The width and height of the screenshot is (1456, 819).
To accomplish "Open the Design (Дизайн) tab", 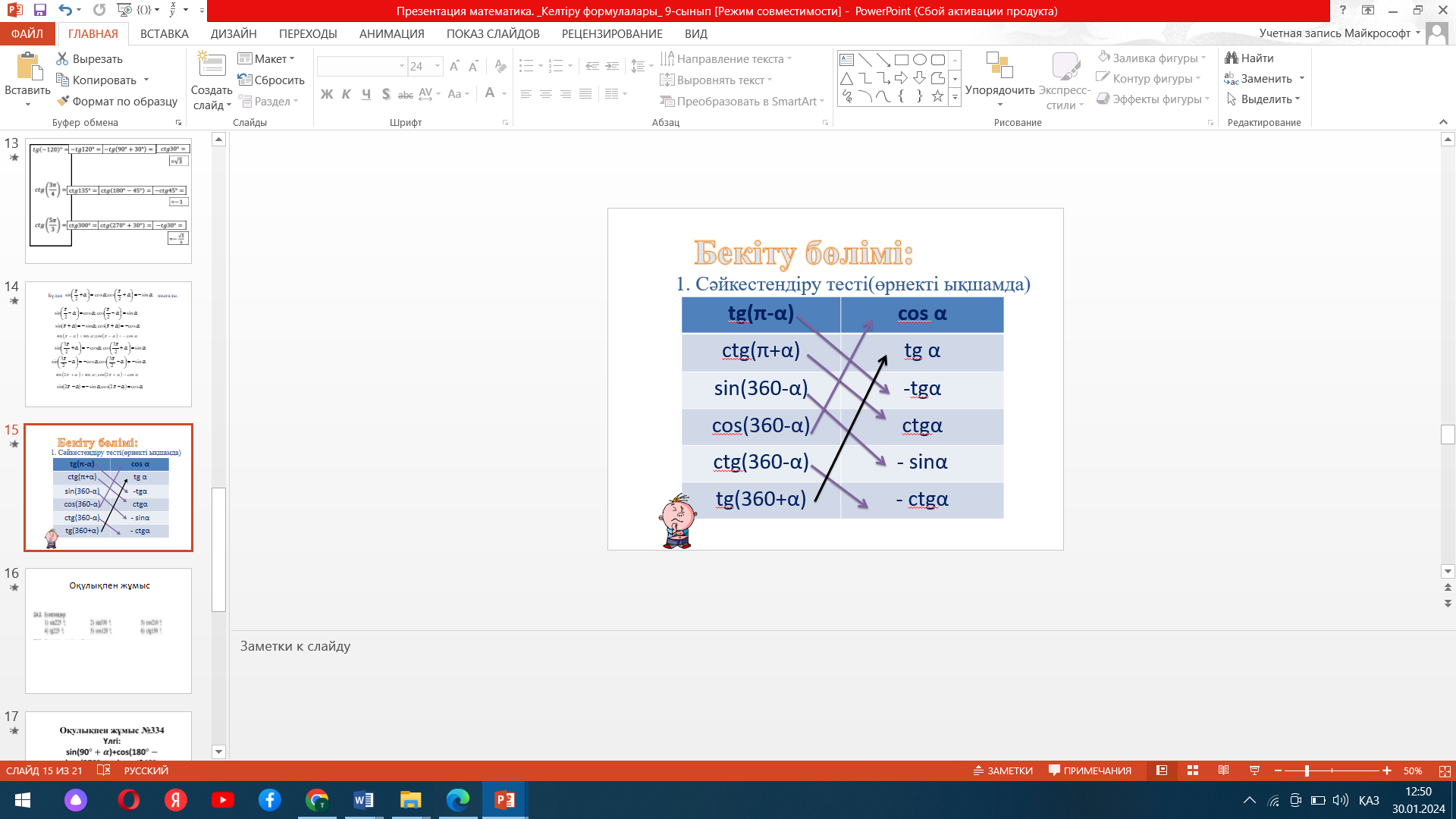I will click(x=233, y=34).
